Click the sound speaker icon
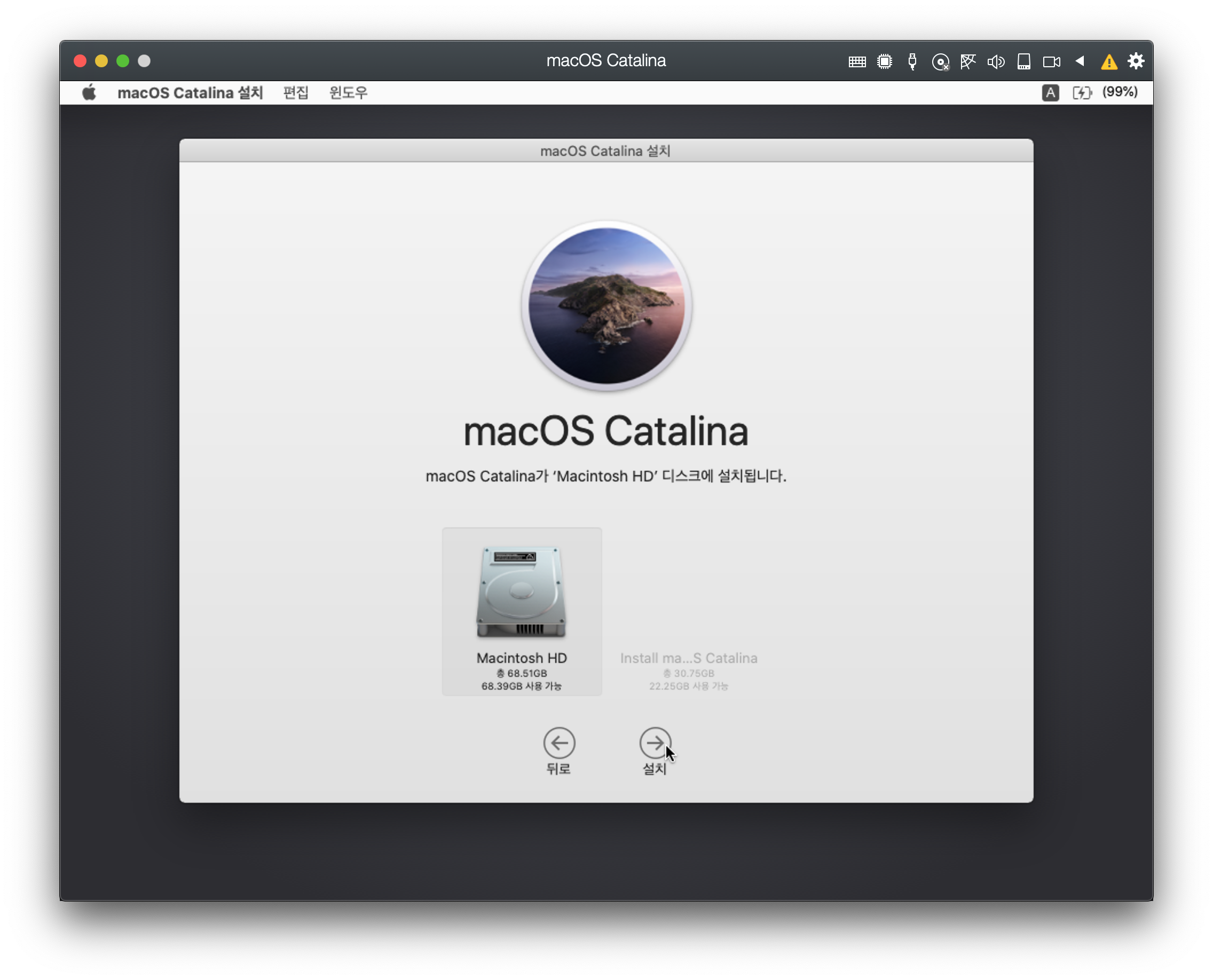 pyautogui.click(x=996, y=61)
